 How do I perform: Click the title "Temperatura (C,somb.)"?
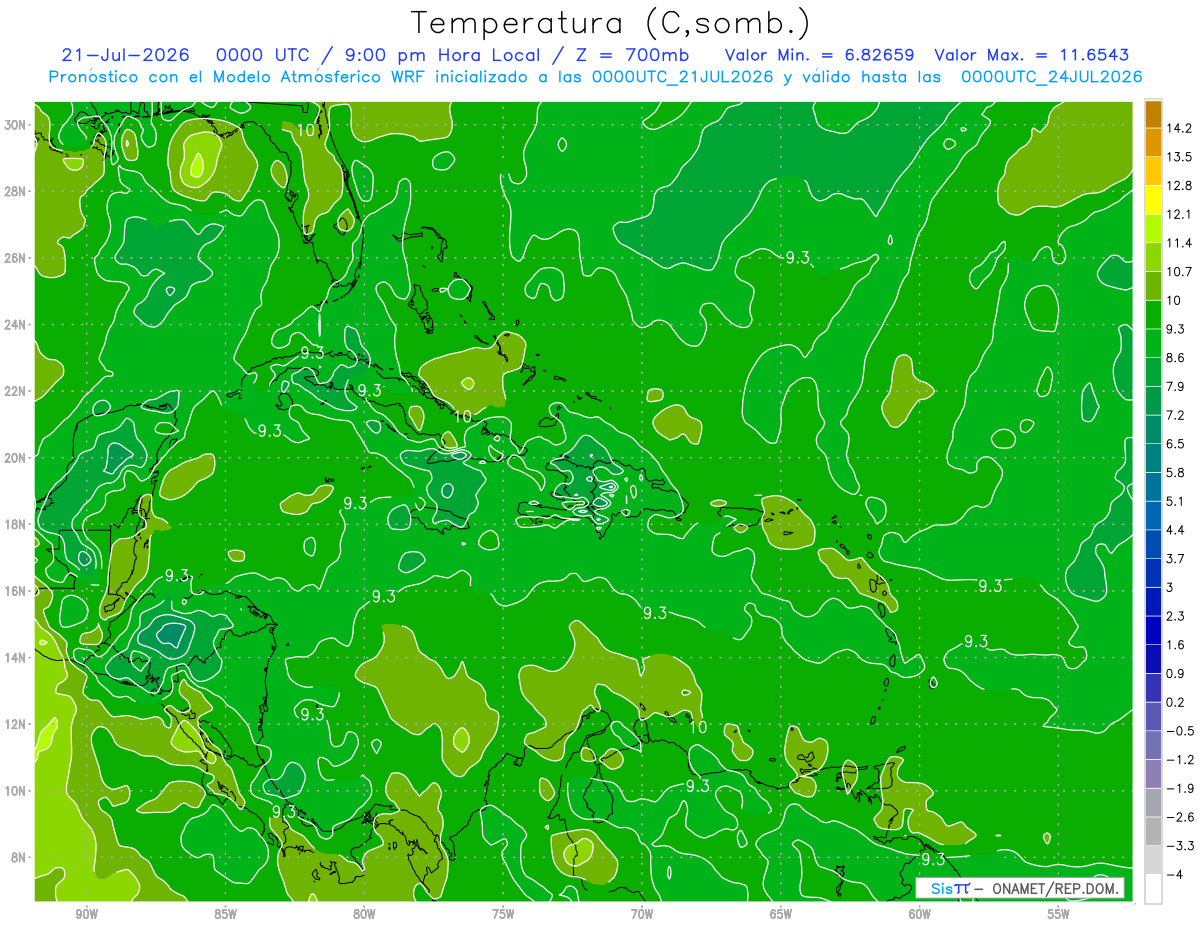click(610, 23)
